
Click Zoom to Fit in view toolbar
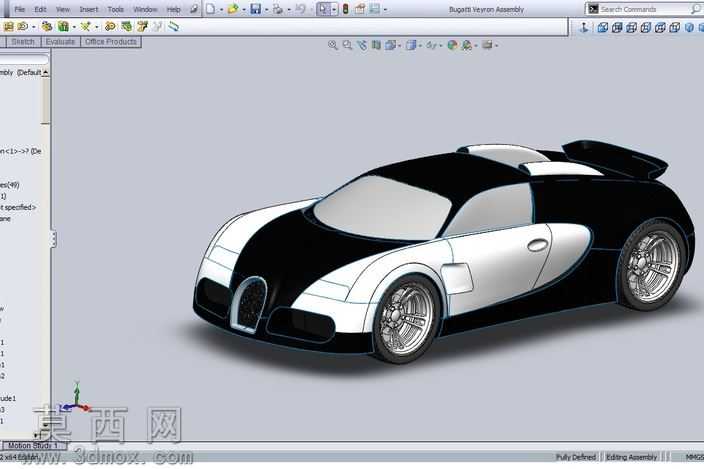(x=333, y=45)
